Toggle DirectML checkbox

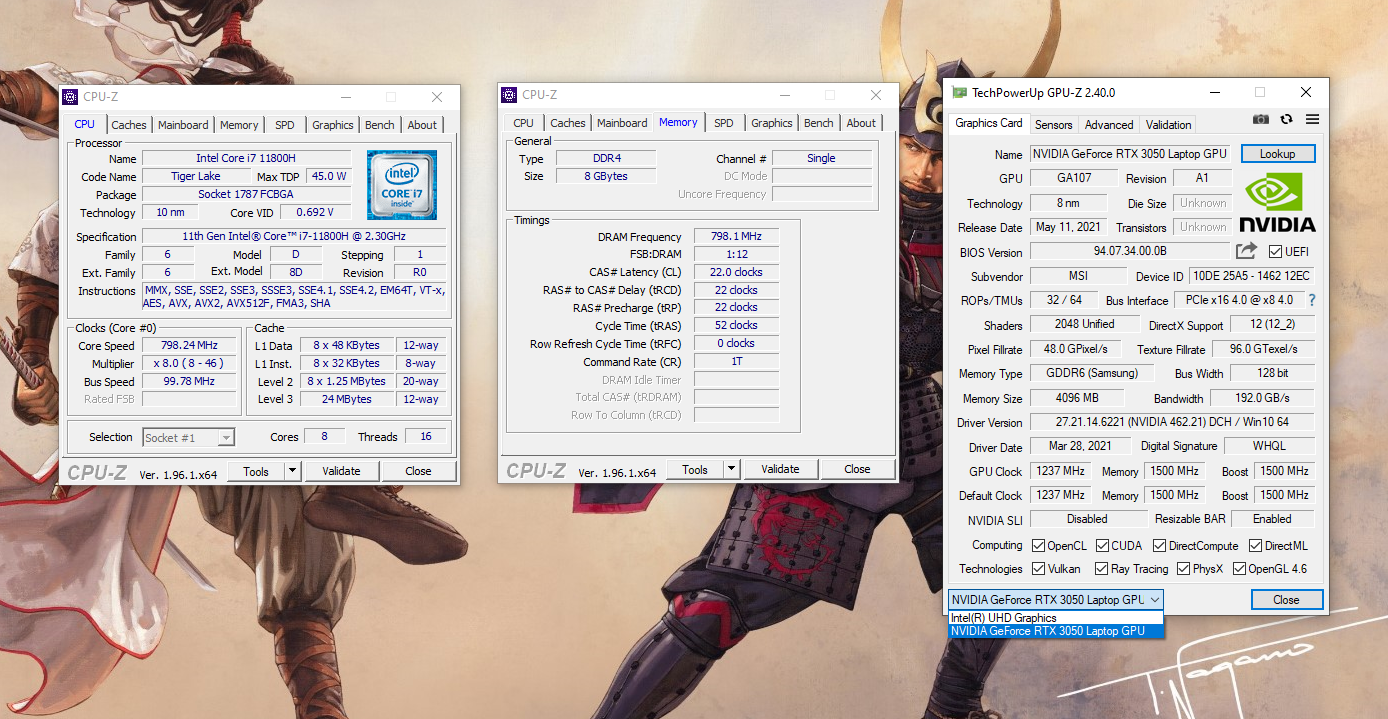point(1254,546)
